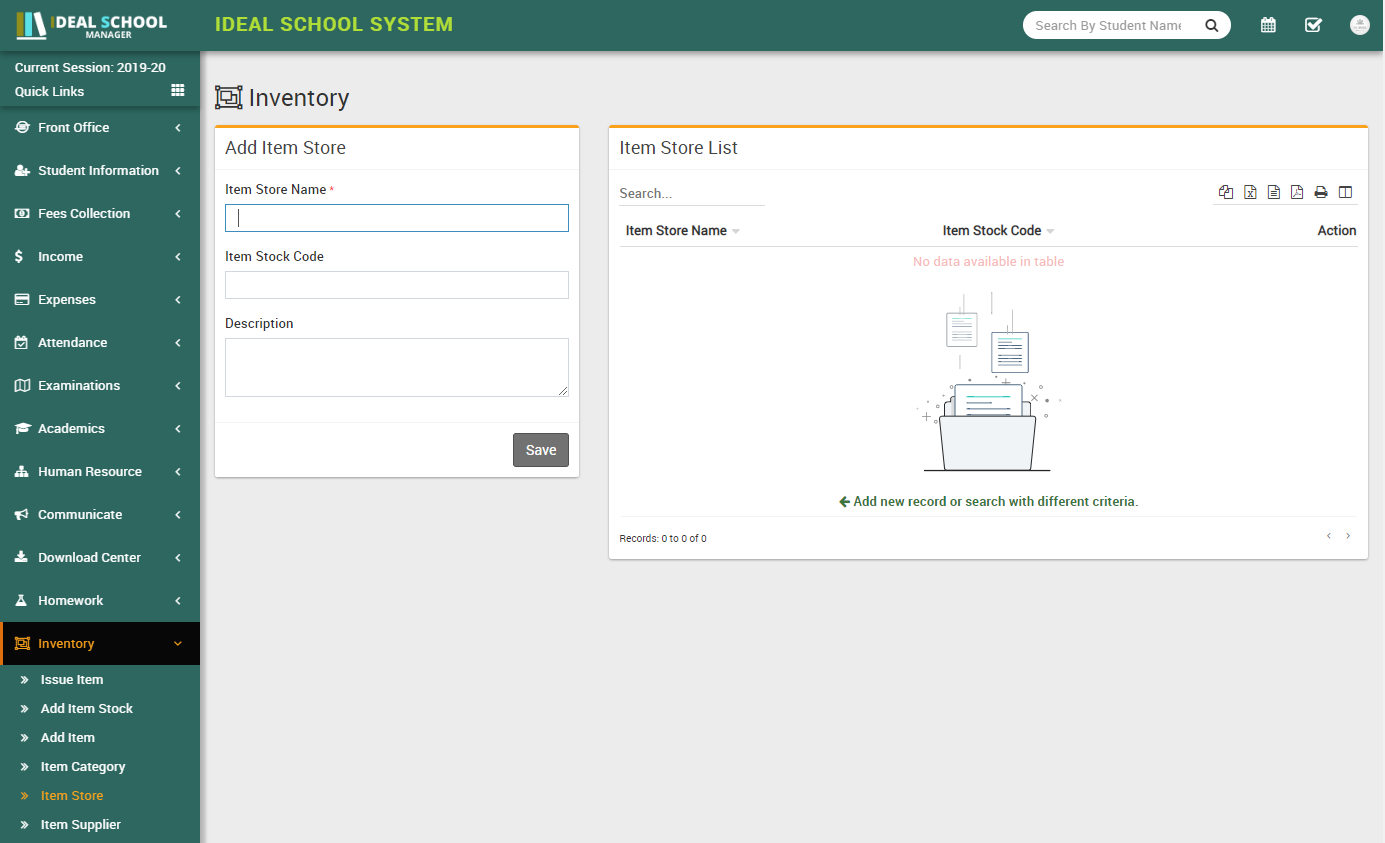Print the Item Store List

(1321, 192)
